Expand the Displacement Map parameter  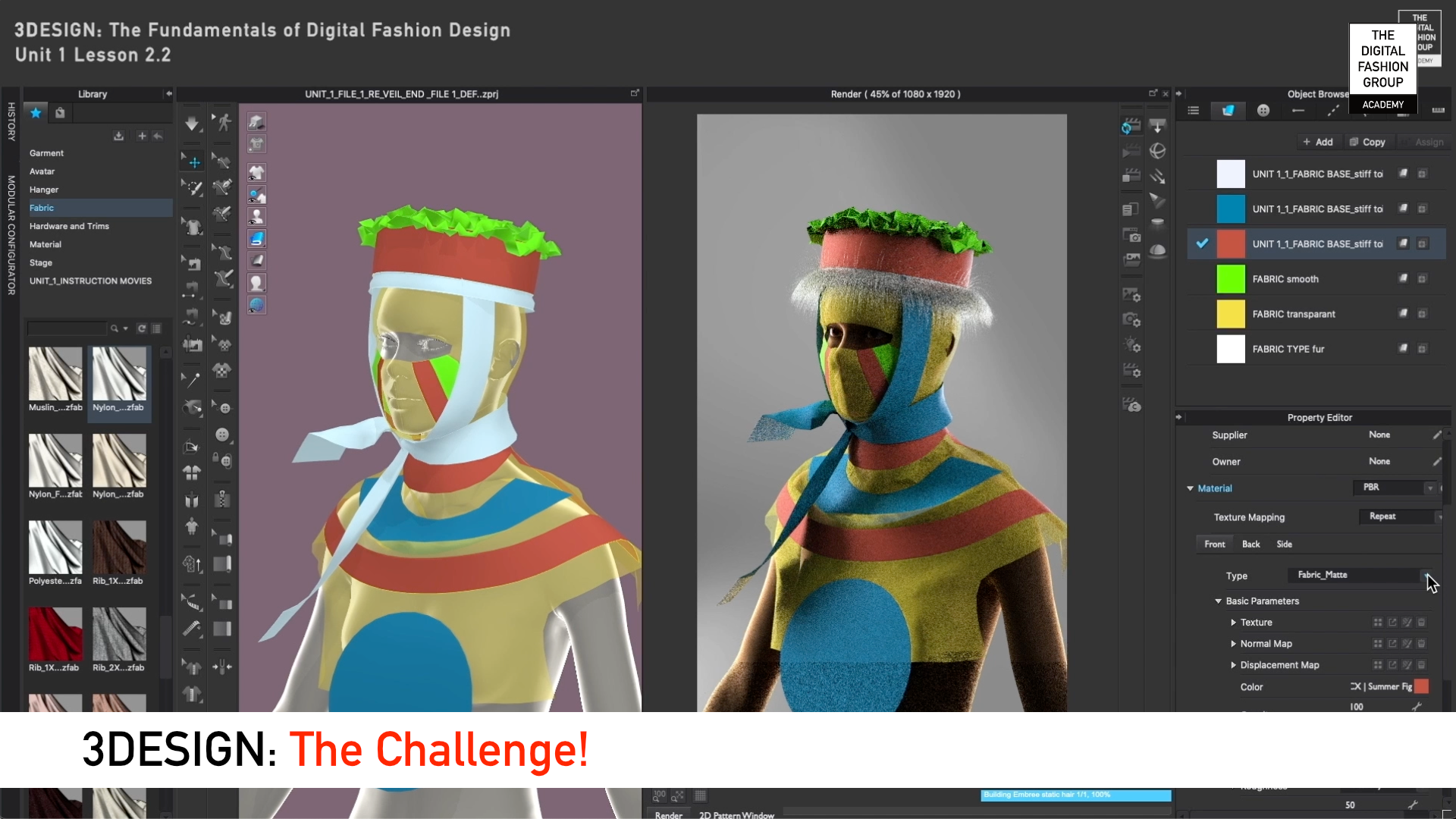coord(1233,665)
